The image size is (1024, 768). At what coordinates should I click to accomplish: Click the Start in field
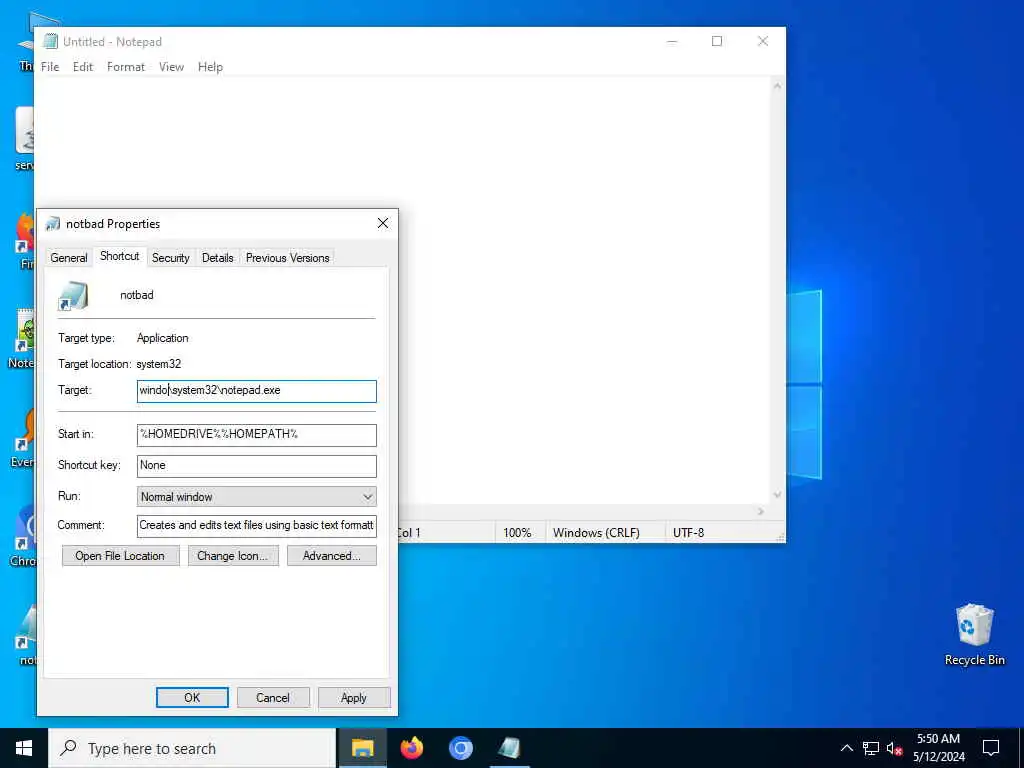[257, 435]
